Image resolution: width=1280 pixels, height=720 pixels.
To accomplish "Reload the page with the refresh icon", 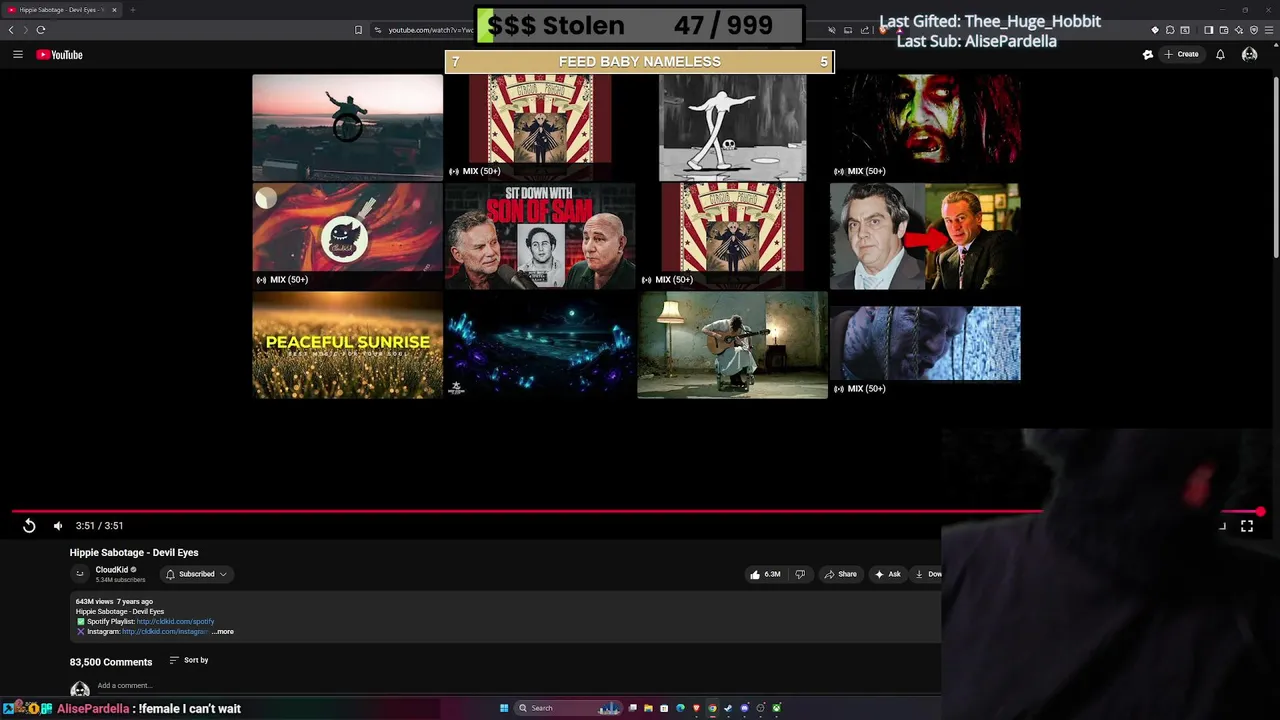I will pyautogui.click(x=40, y=30).
